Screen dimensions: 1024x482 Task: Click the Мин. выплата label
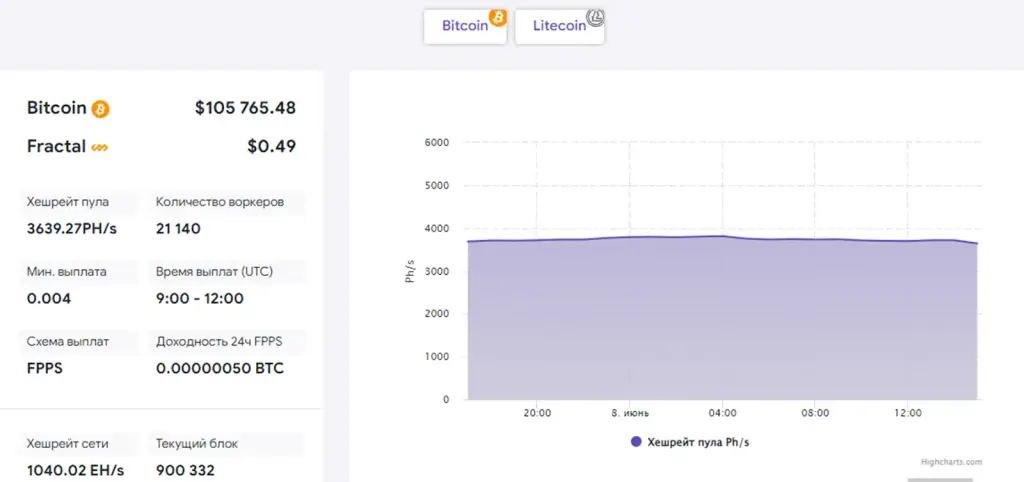[x=67, y=272]
